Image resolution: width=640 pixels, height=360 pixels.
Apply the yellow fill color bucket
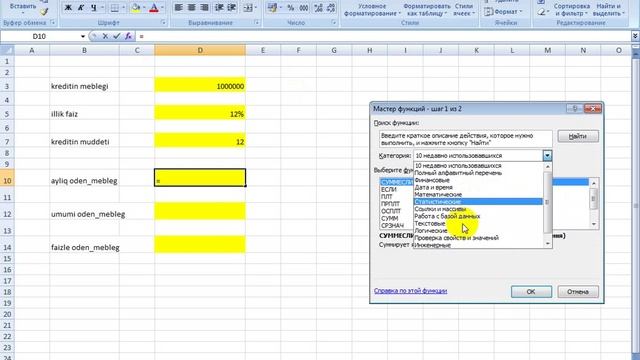tap(136, 8)
